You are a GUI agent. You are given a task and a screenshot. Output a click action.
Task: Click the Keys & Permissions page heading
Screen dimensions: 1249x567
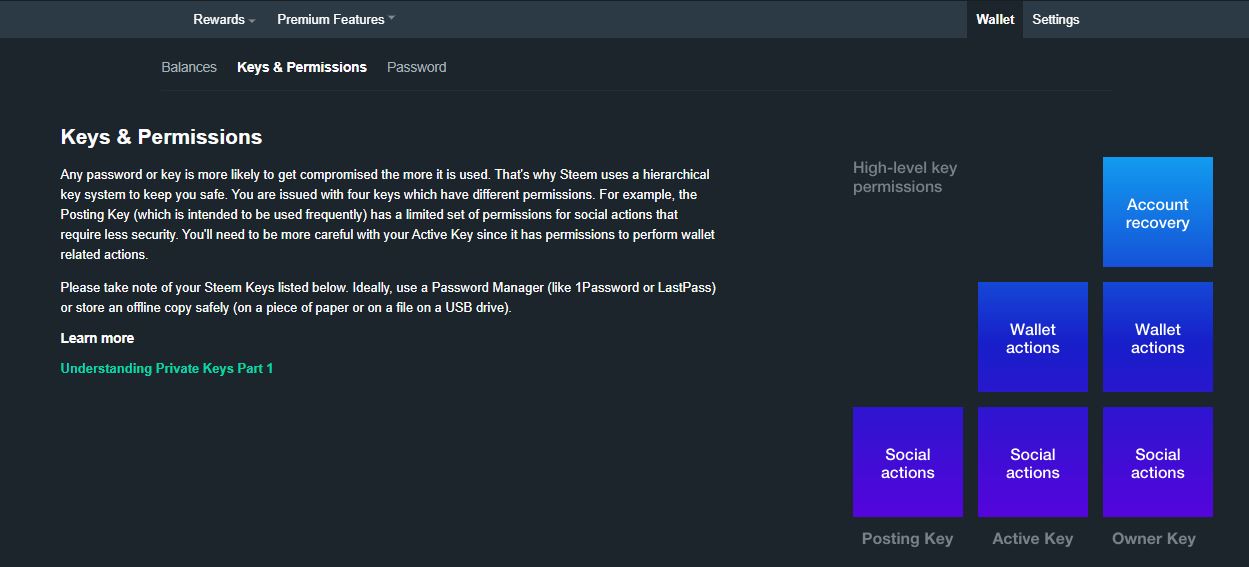[x=161, y=137]
